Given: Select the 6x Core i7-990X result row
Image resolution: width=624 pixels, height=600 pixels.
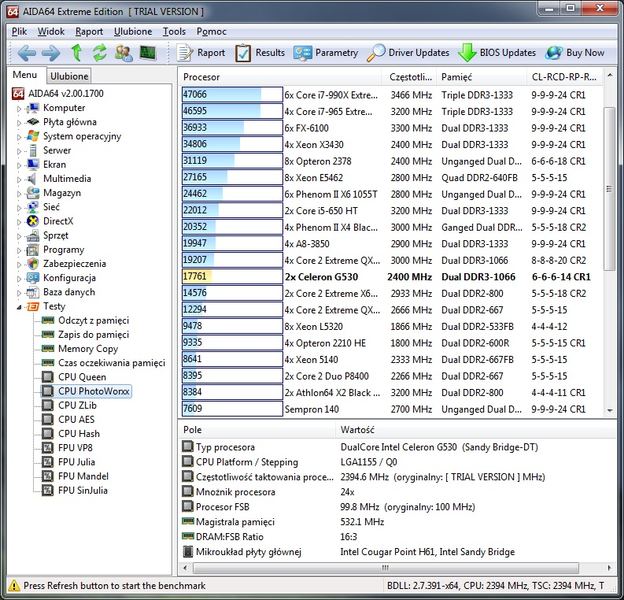Looking at the screenshot, I should (x=391, y=95).
